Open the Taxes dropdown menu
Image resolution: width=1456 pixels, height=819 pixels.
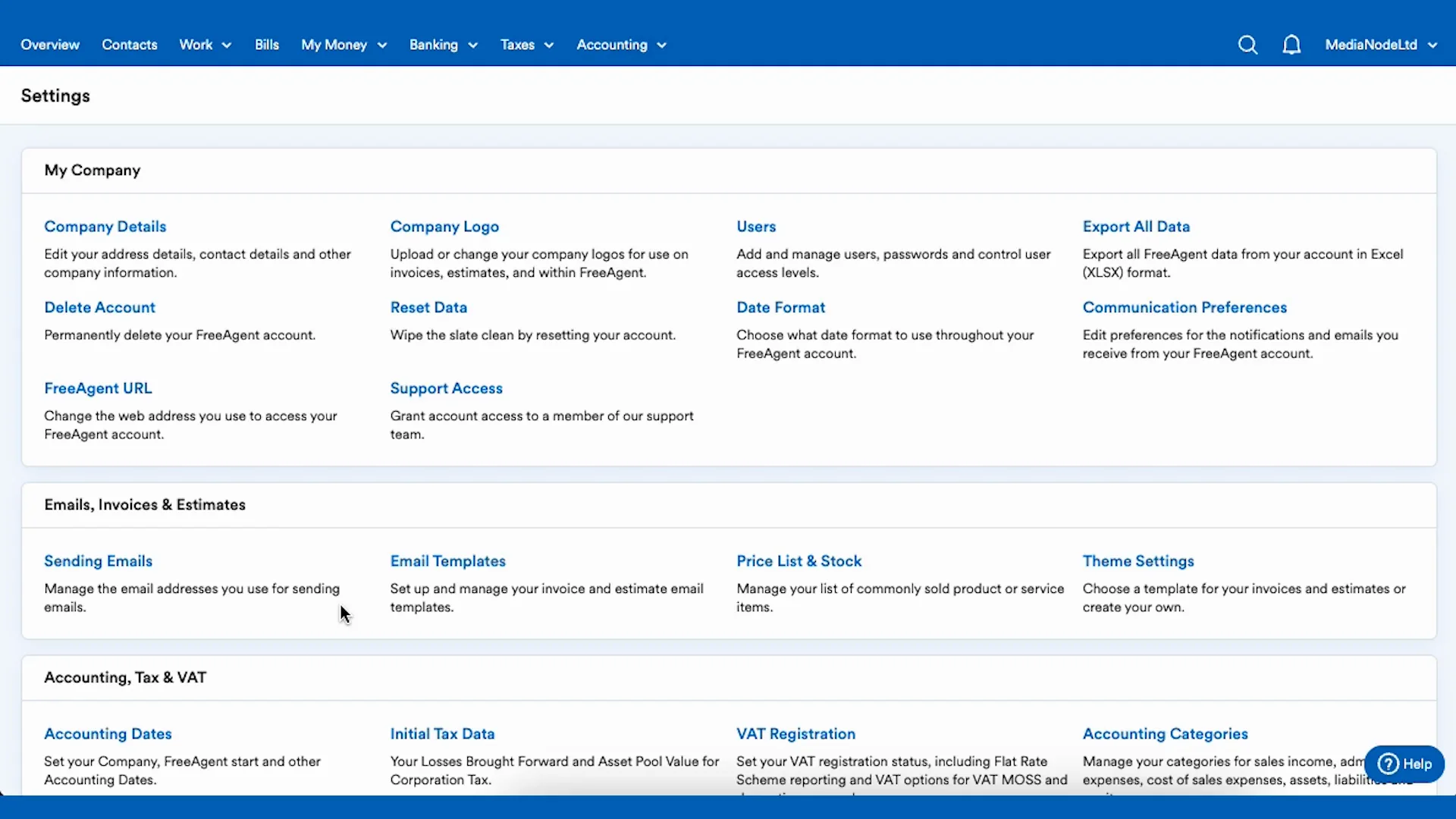coord(526,45)
